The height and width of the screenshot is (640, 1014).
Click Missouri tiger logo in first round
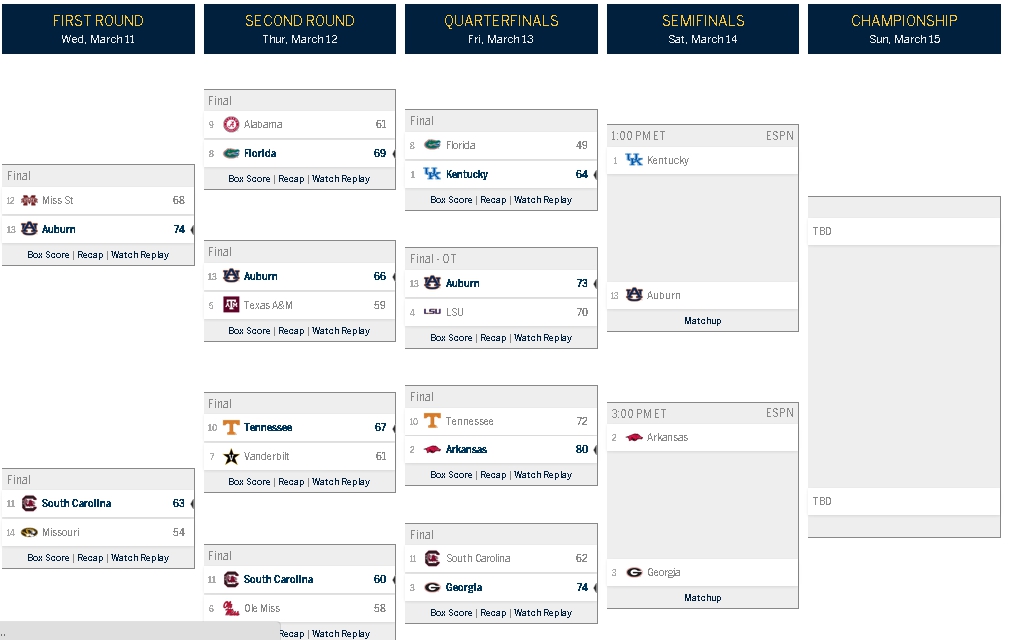point(29,532)
